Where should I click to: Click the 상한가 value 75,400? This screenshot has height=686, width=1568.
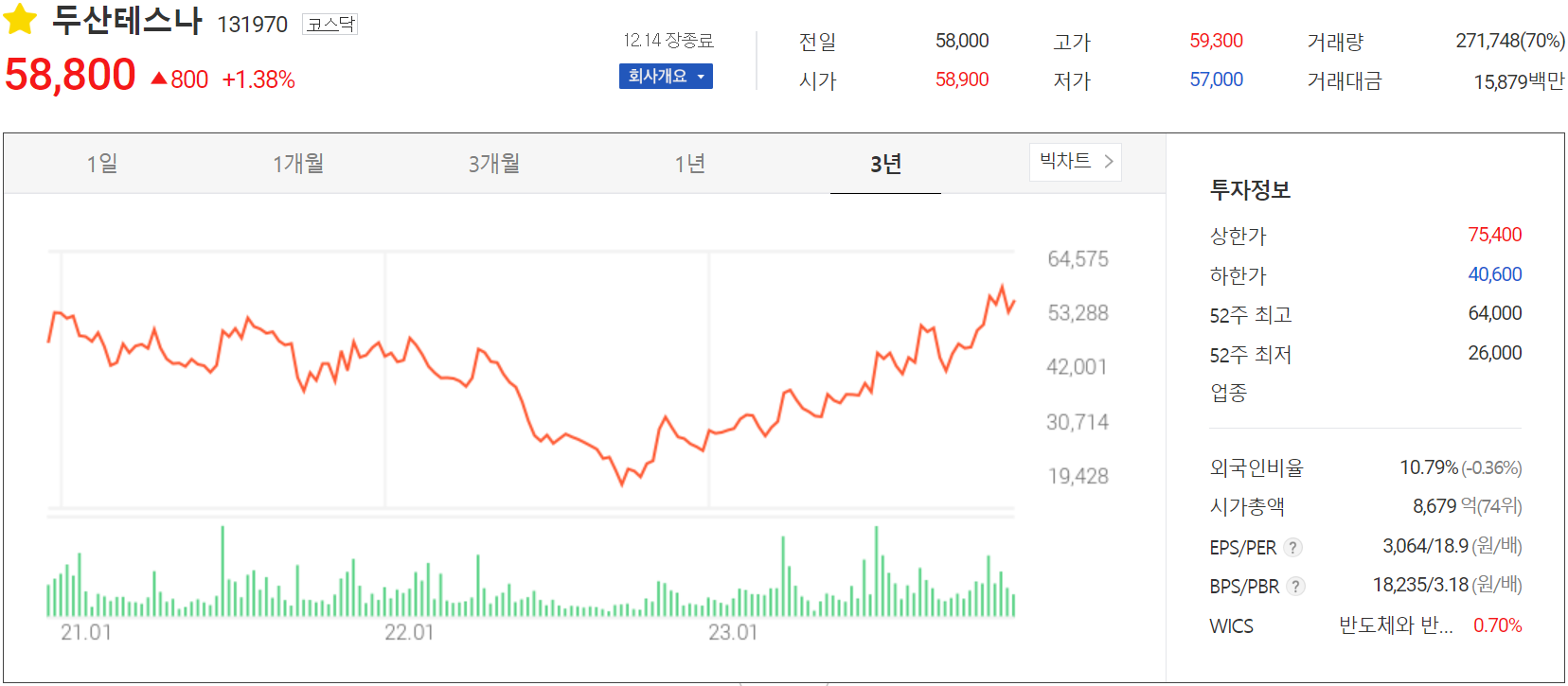(1495, 235)
